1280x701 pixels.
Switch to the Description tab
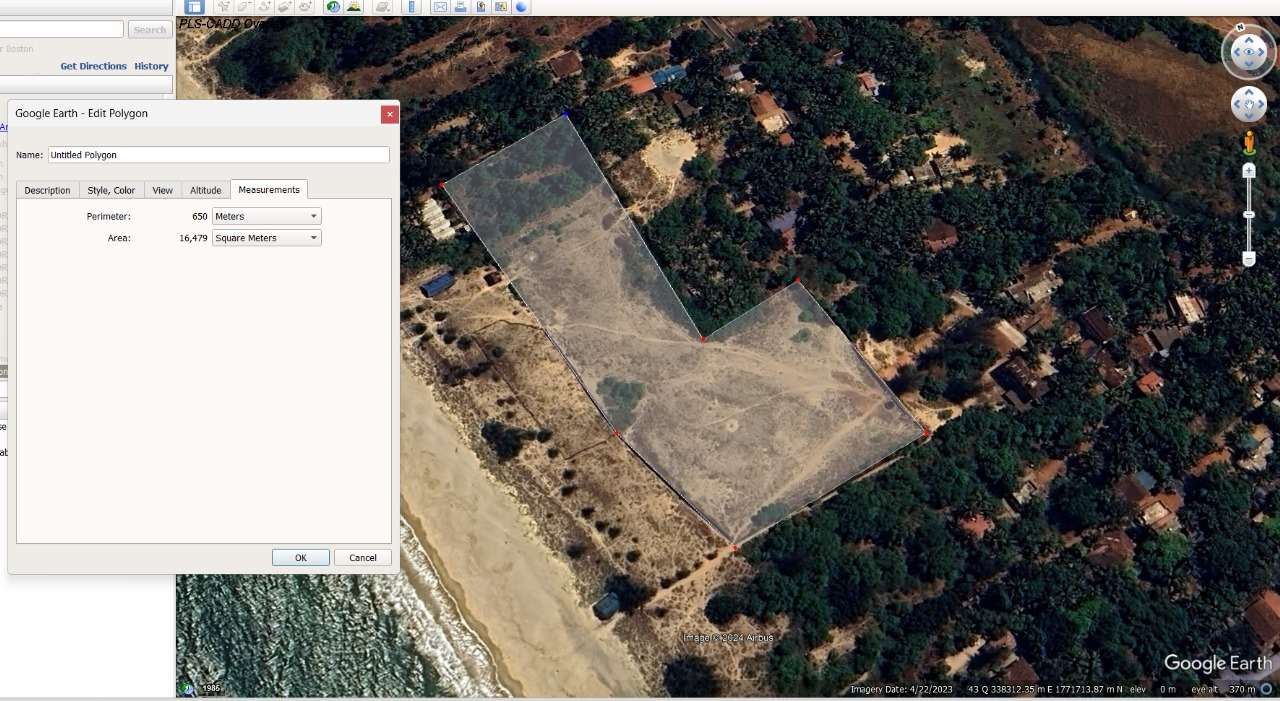(x=47, y=190)
